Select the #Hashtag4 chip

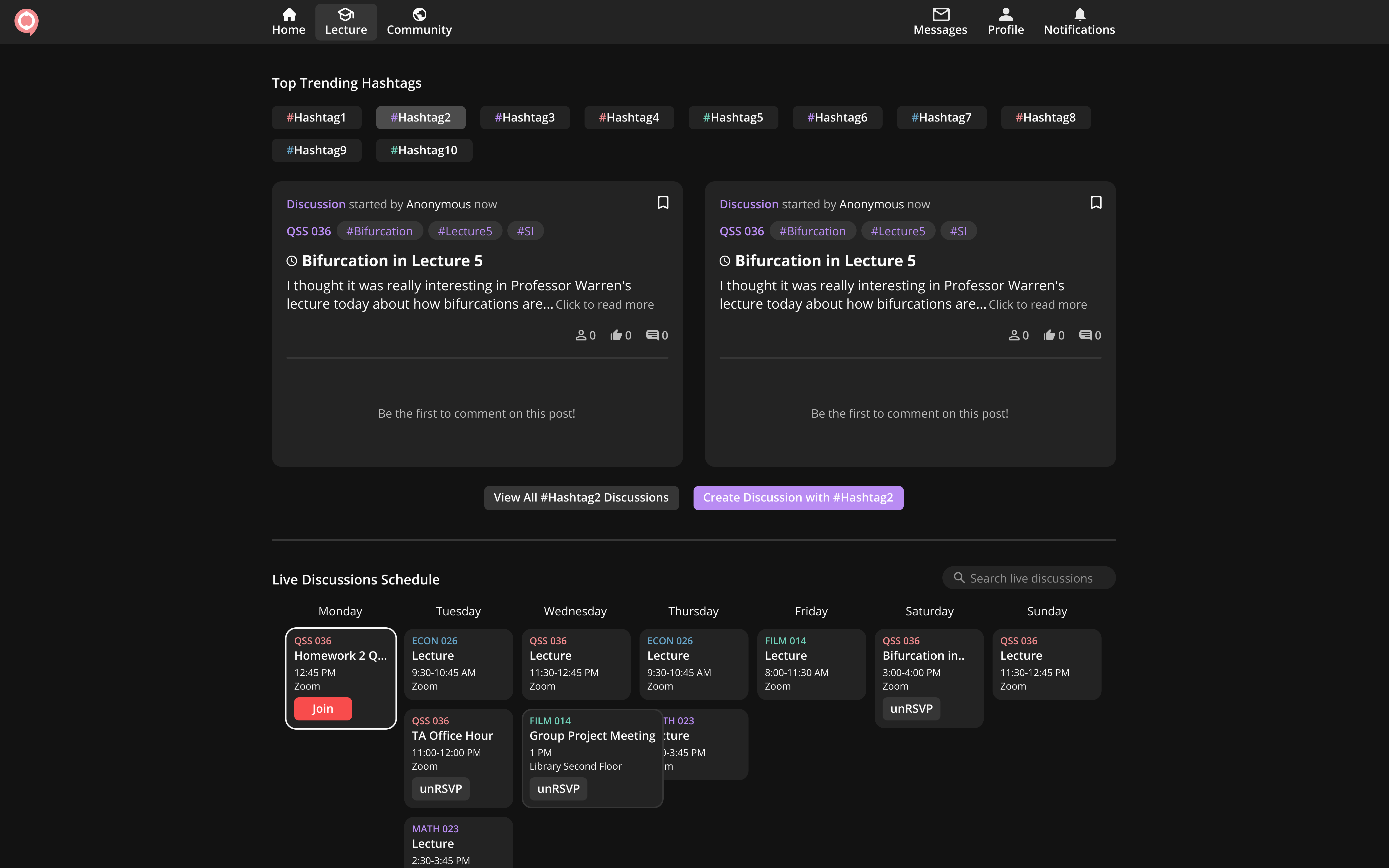click(x=629, y=118)
